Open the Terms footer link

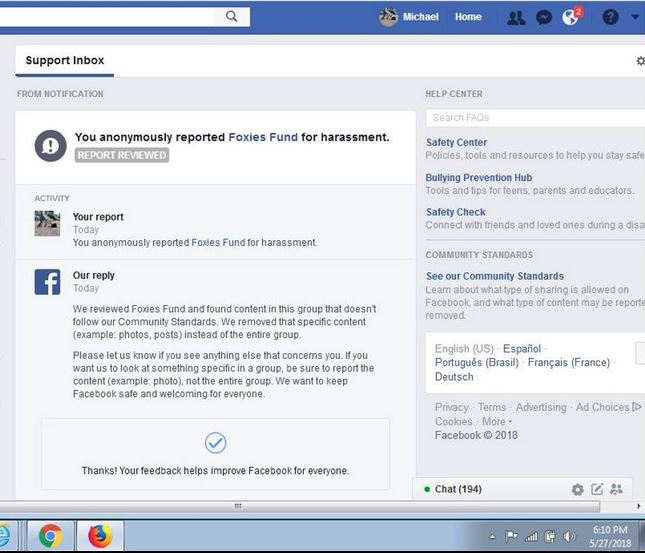tap(492, 407)
